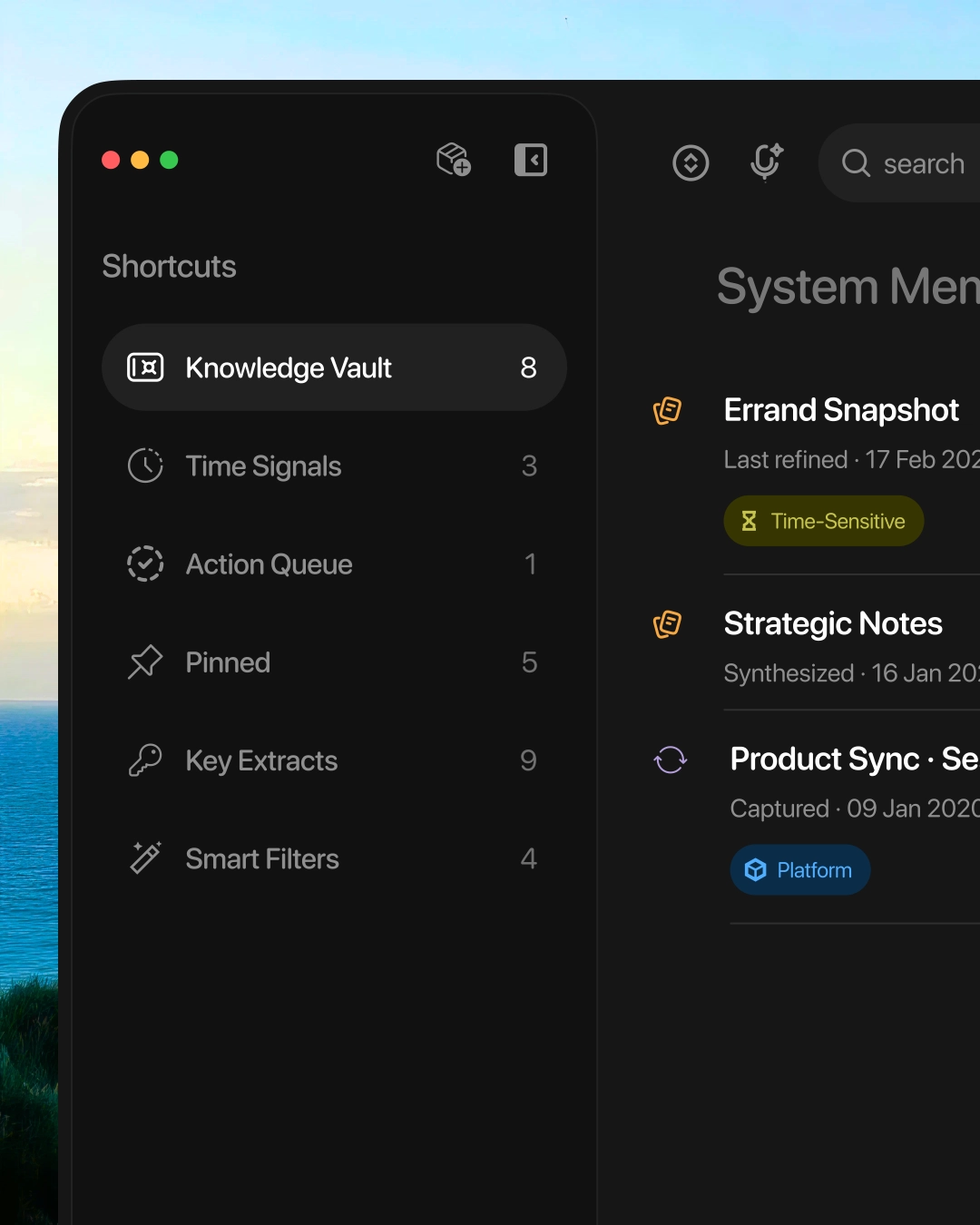The height and width of the screenshot is (1225, 980).
Task: Click the search magnifier icon
Action: click(x=856, y=163)
